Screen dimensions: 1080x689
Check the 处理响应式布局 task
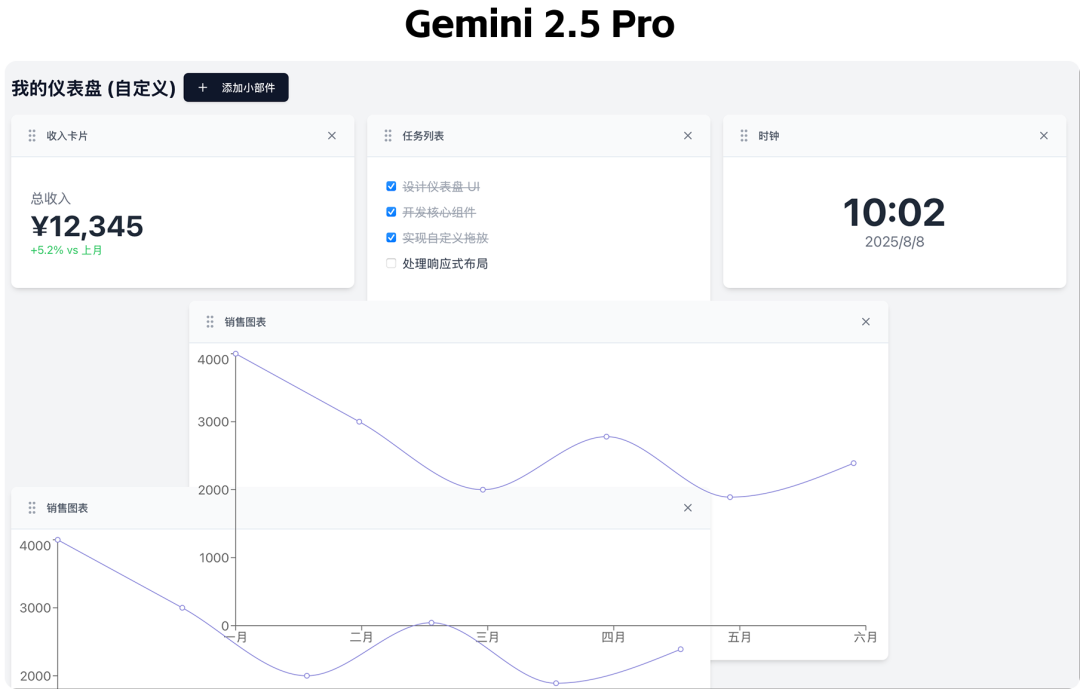point(391,263)
